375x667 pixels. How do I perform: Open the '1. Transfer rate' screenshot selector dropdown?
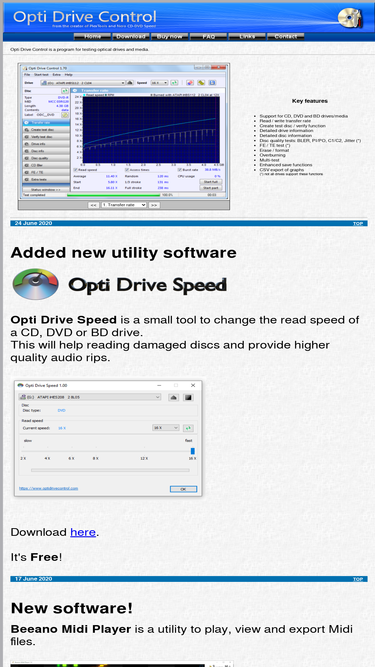coord(124,205)
